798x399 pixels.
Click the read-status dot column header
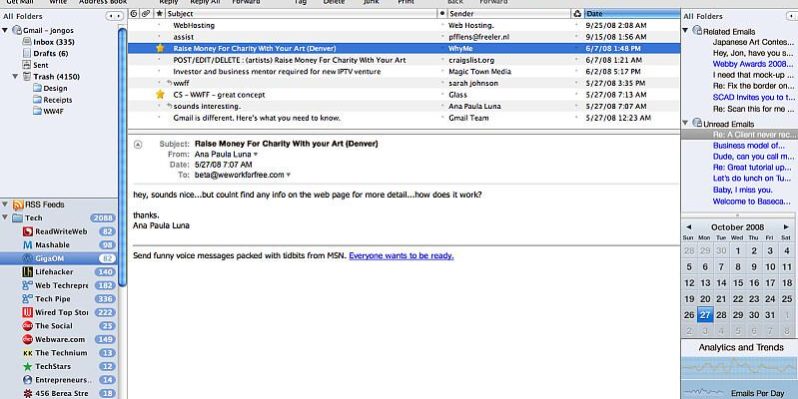[442, 14]
